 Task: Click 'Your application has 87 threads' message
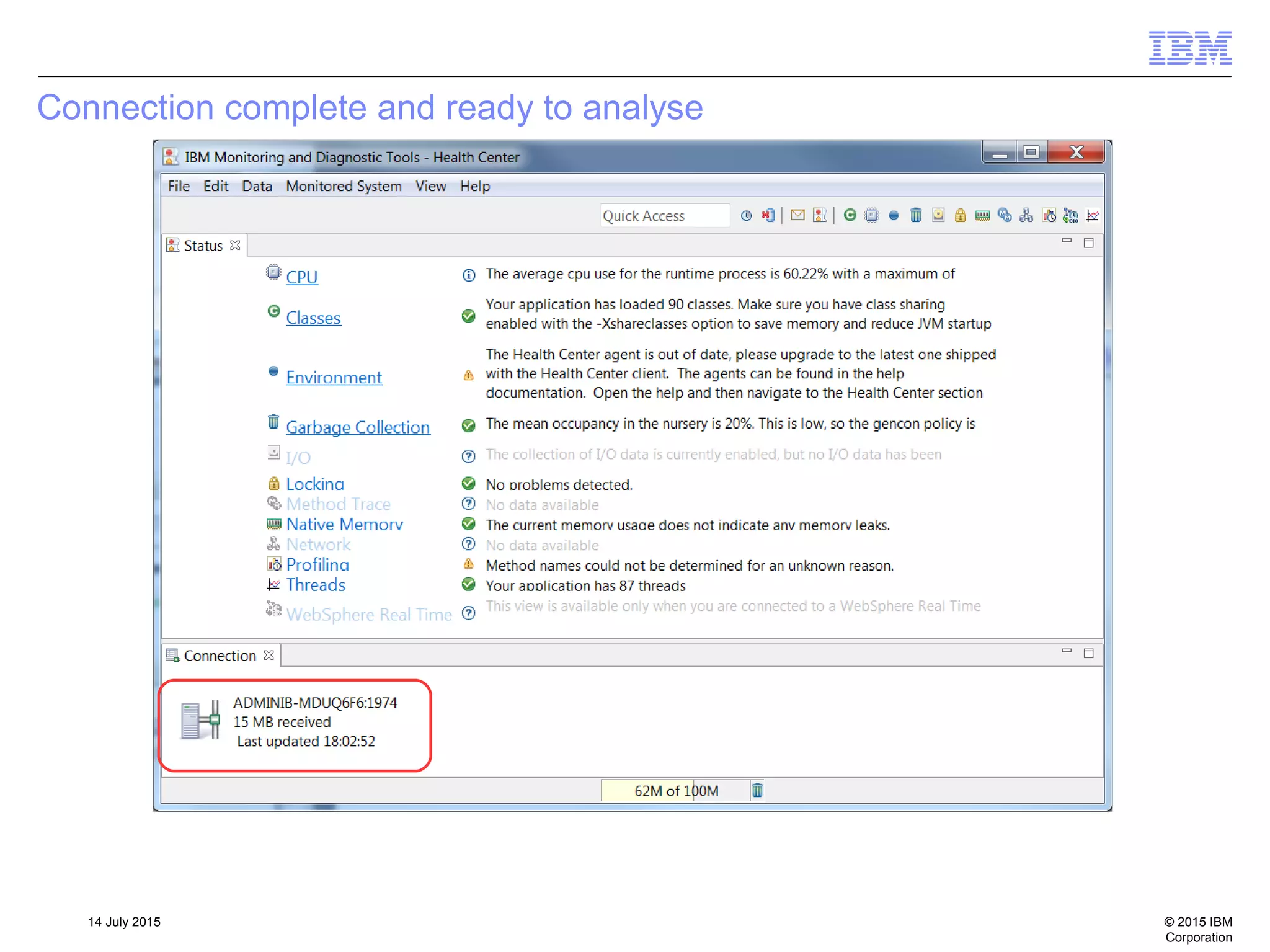[585, 585]
